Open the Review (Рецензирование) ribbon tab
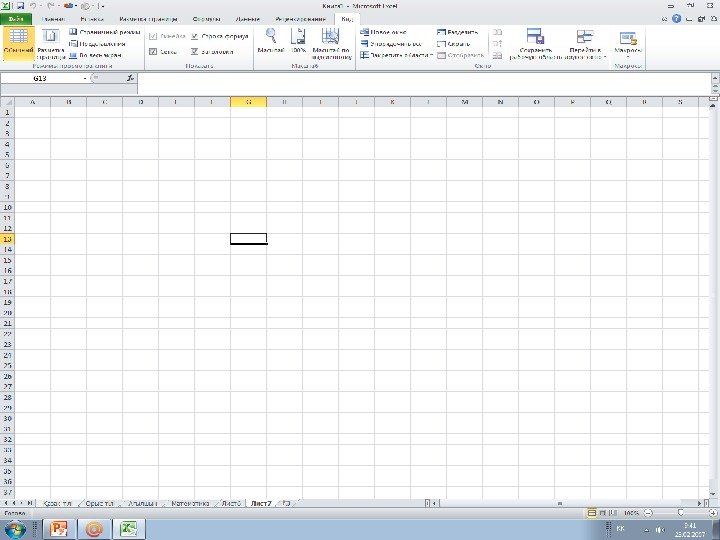The width and height of the screenshot is (720, 540). click(x=300, y=19)
